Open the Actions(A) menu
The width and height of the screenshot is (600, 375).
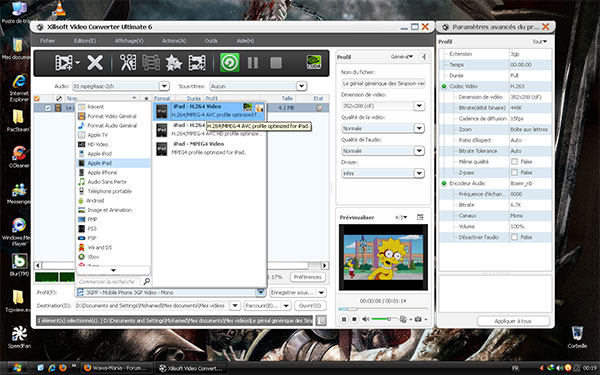pos(174,41)
